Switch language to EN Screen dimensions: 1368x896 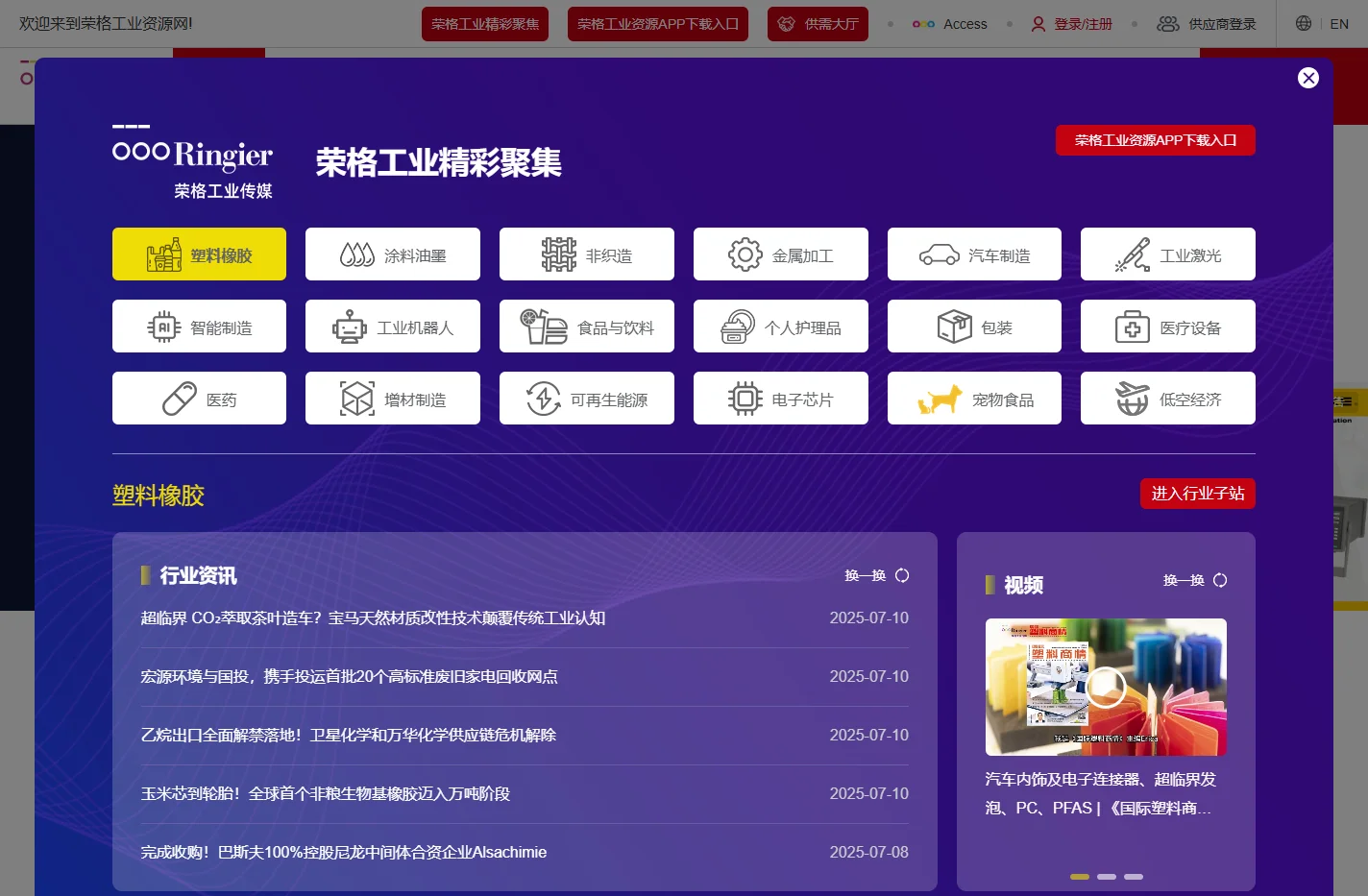(1339, 24)
